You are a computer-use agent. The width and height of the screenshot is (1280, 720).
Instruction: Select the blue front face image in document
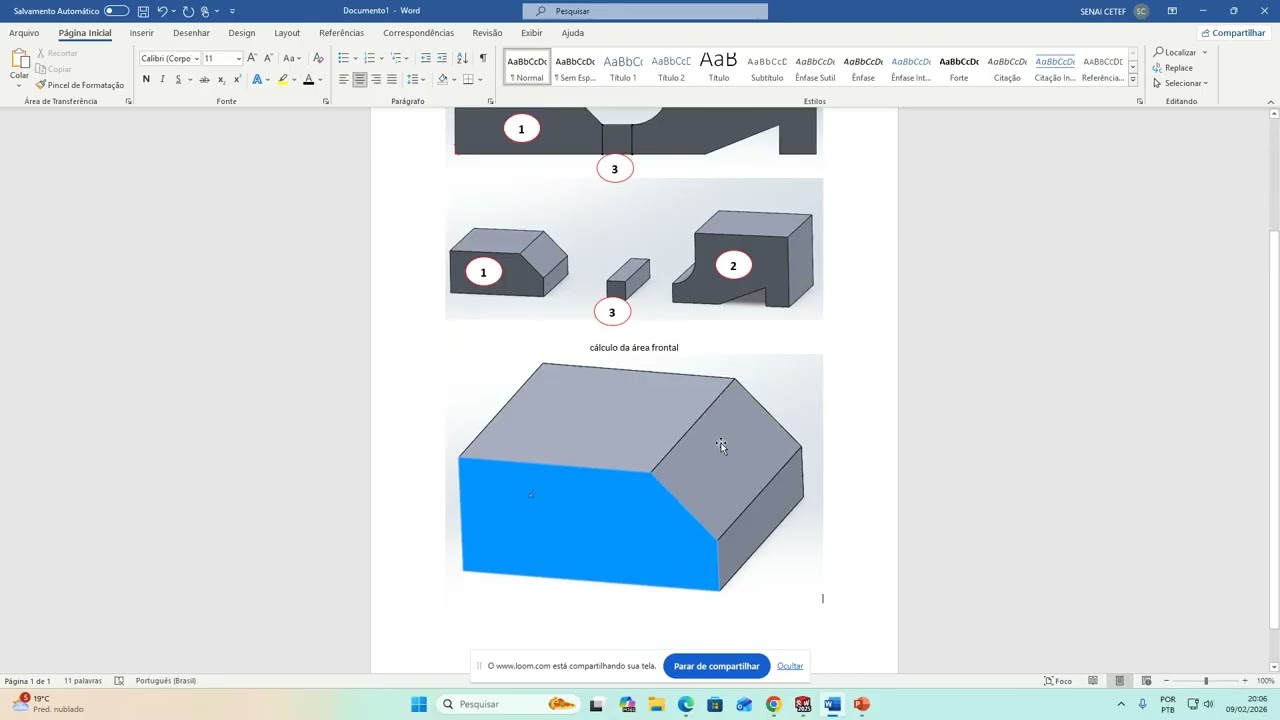[634, 479]
